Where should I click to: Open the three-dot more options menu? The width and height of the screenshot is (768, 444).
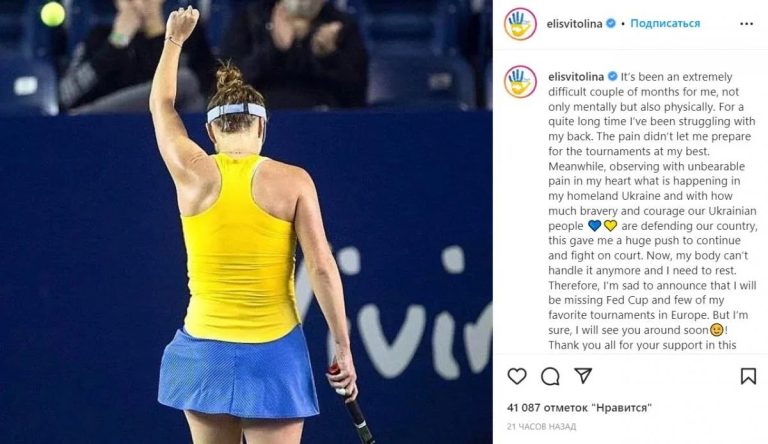coord(746,24)
